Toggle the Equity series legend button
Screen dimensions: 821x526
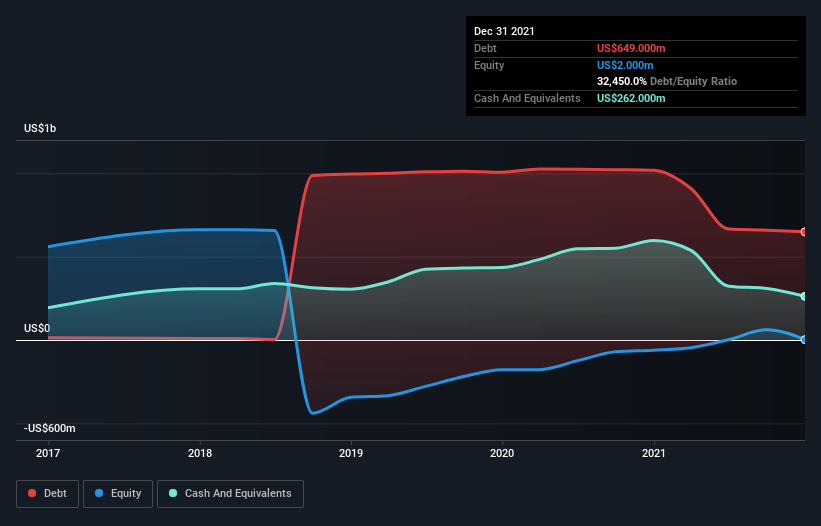pos(118,494)
